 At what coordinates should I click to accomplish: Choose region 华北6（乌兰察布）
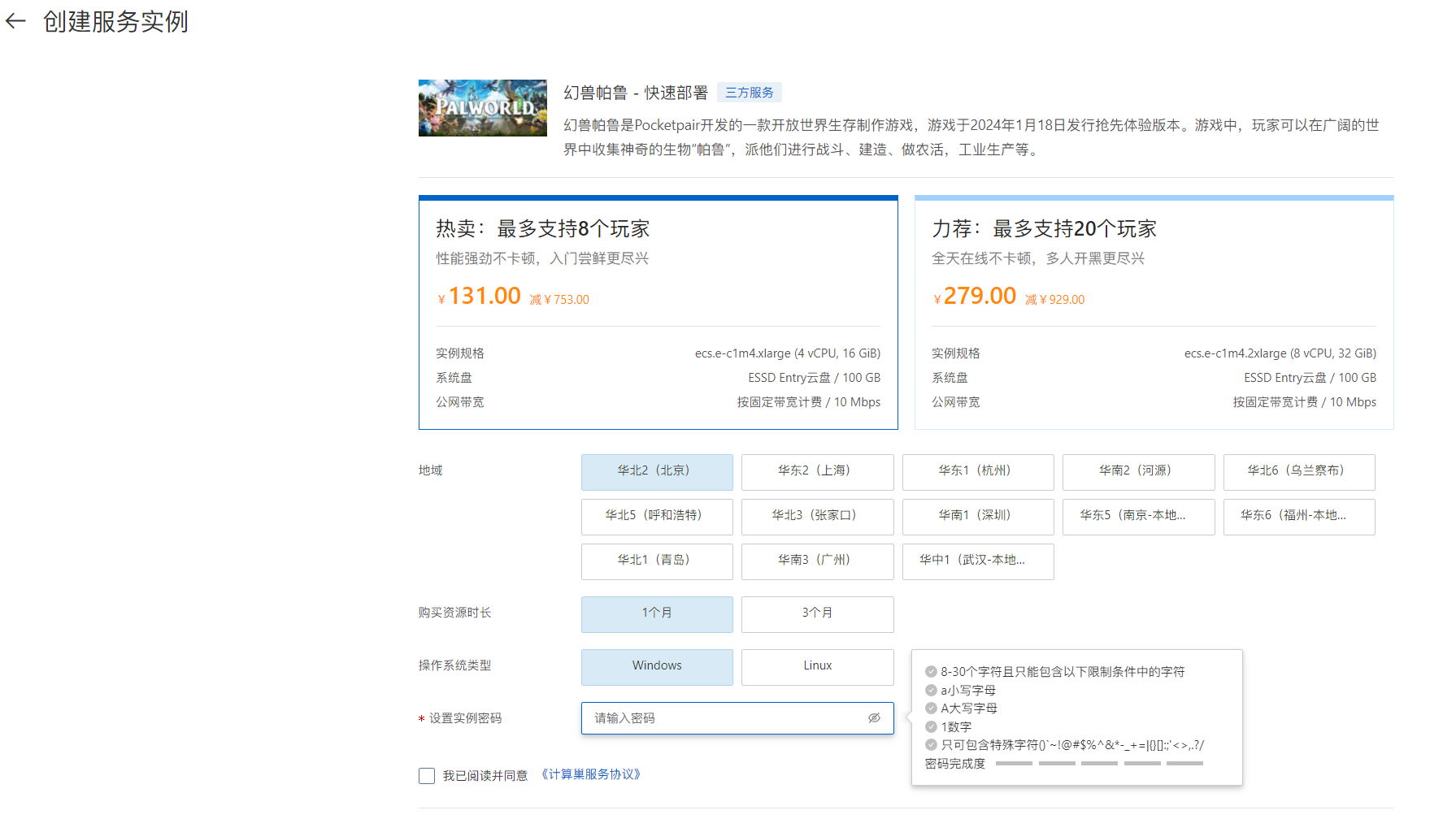pyautogui.click(x=1299, y=472)
